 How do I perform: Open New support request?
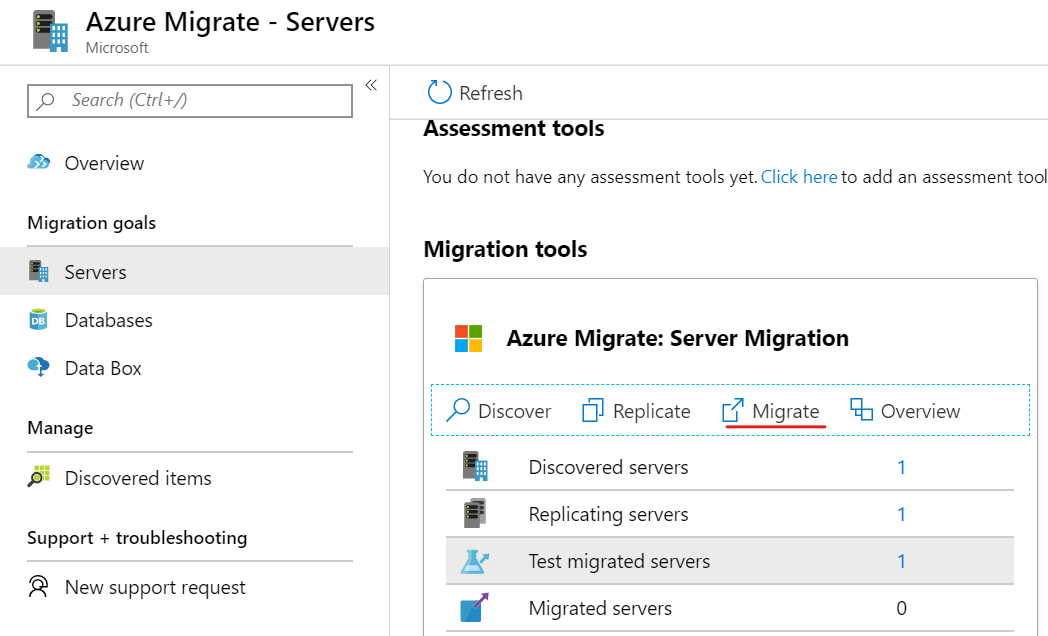point(155,587)
